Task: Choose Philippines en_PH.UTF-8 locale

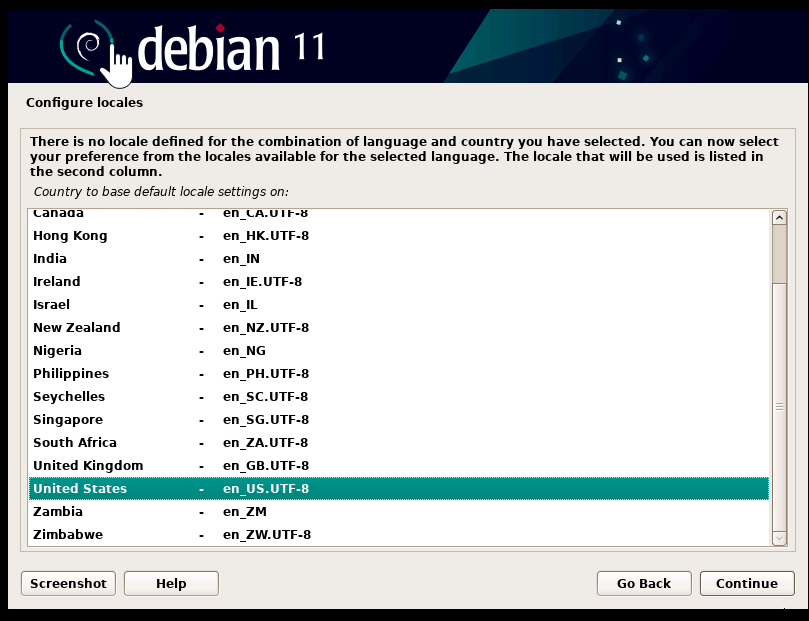Action: click(399, 373)
